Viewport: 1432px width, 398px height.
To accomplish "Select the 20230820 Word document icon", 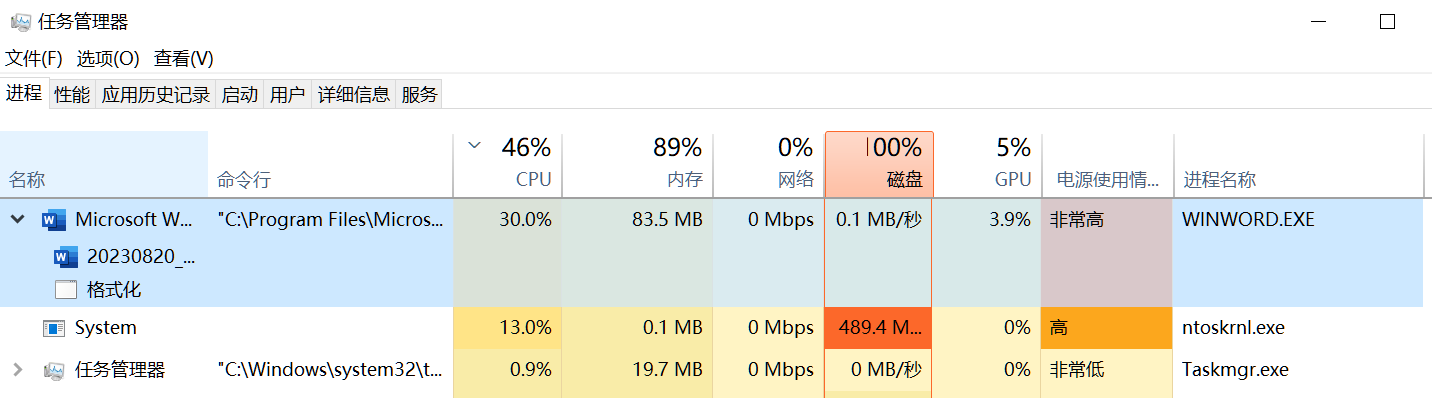I will click(66, 257).
